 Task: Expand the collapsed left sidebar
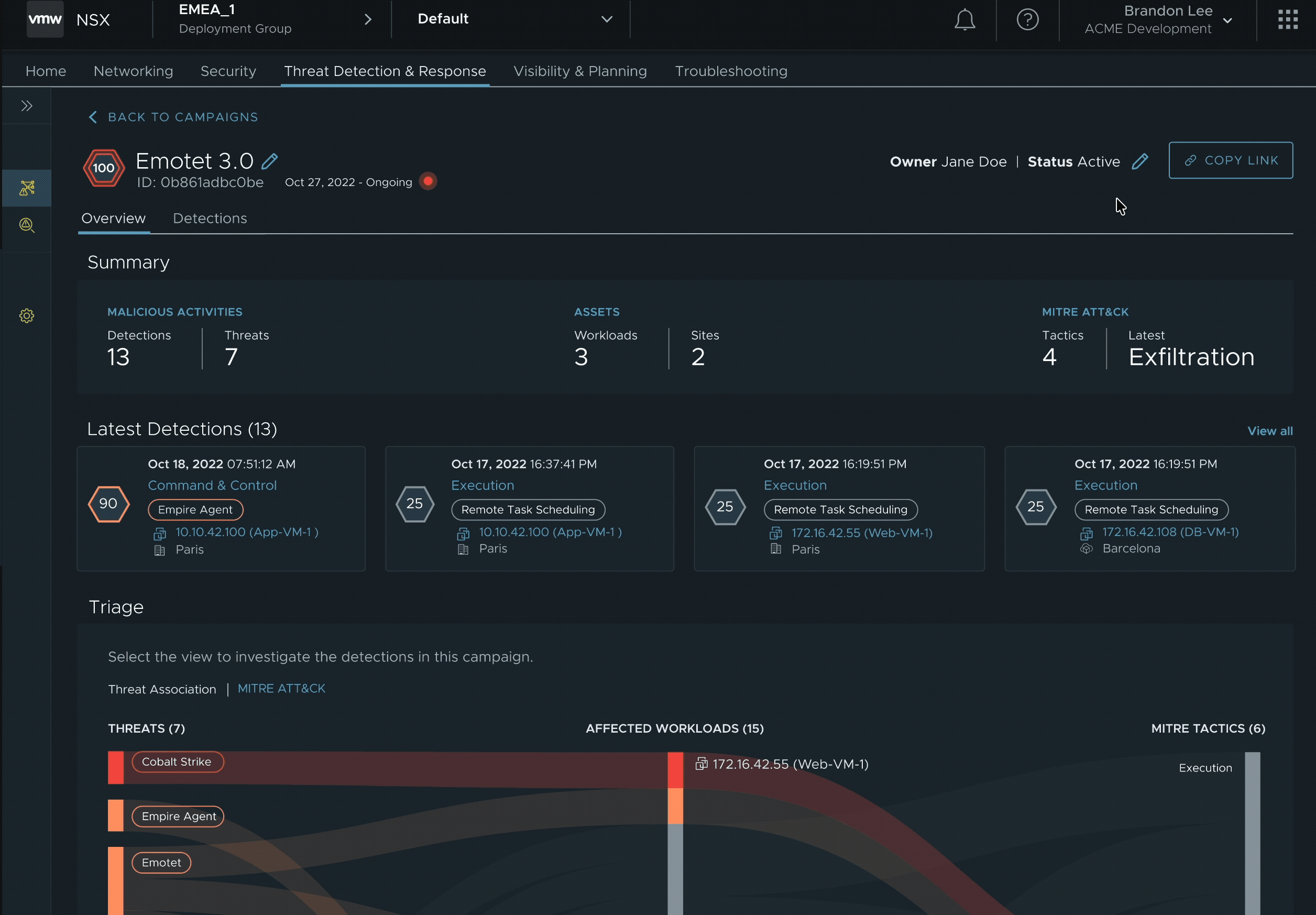[x=27, y=106]
